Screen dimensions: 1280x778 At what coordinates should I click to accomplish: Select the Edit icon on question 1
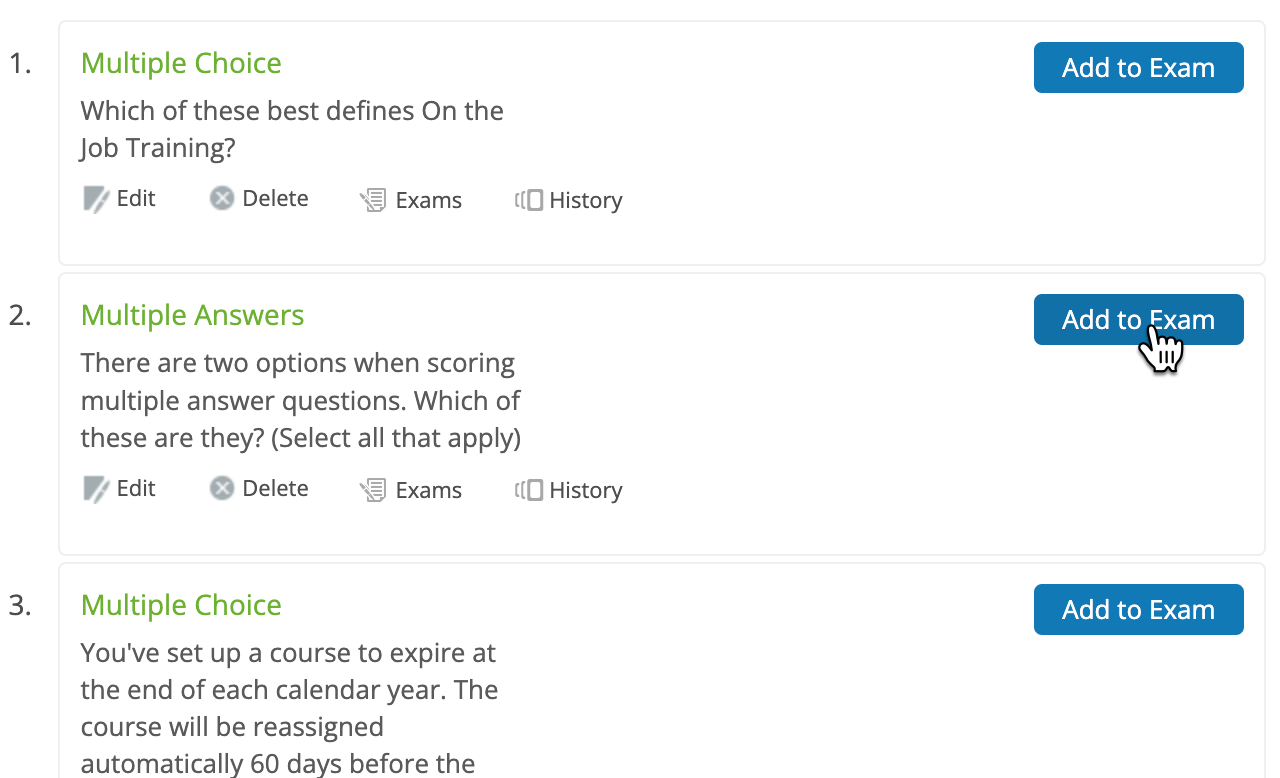[x=94, y=198]
